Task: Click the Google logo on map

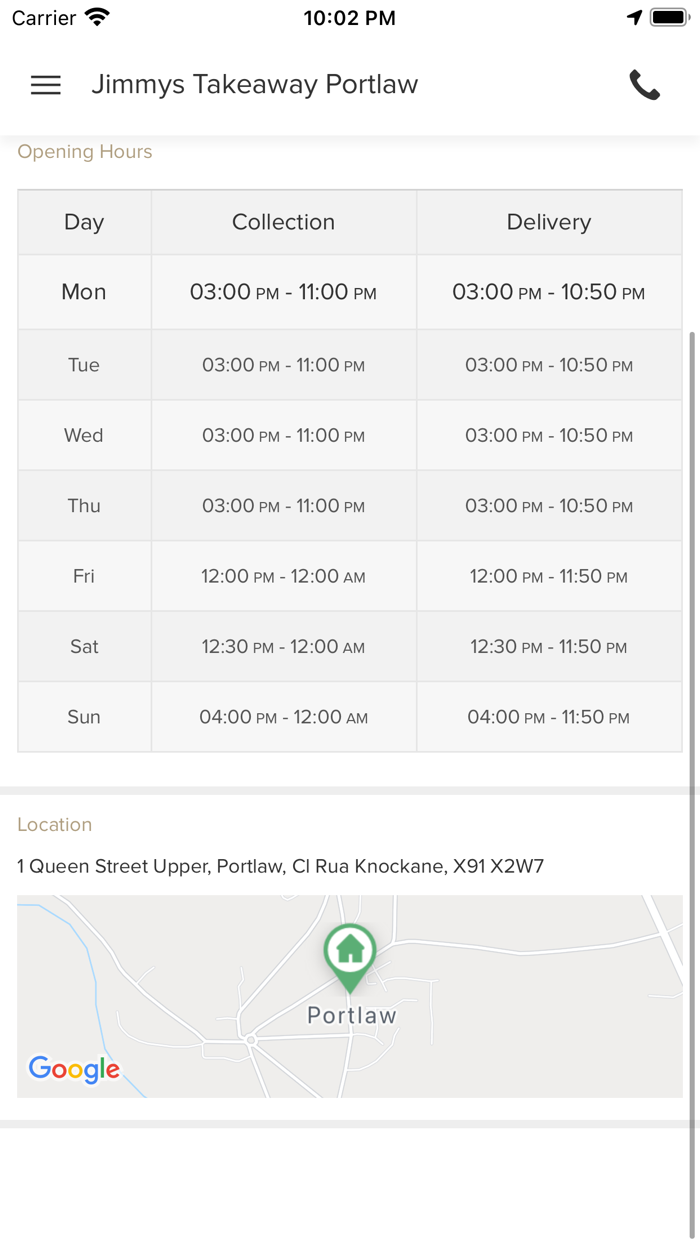Action: coord(74,1069)
